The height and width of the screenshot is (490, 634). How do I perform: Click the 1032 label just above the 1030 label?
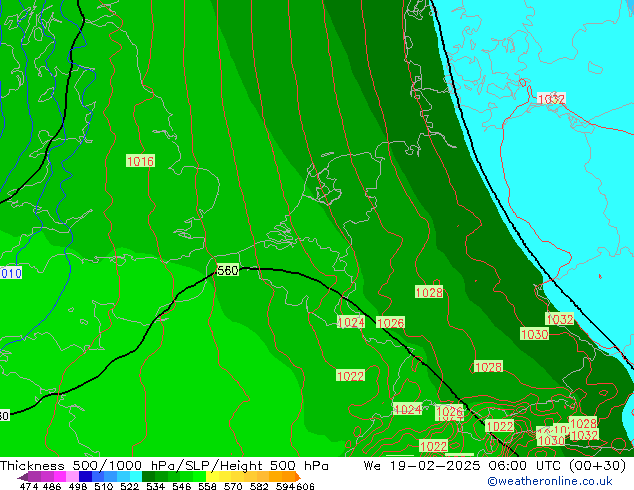560,319
